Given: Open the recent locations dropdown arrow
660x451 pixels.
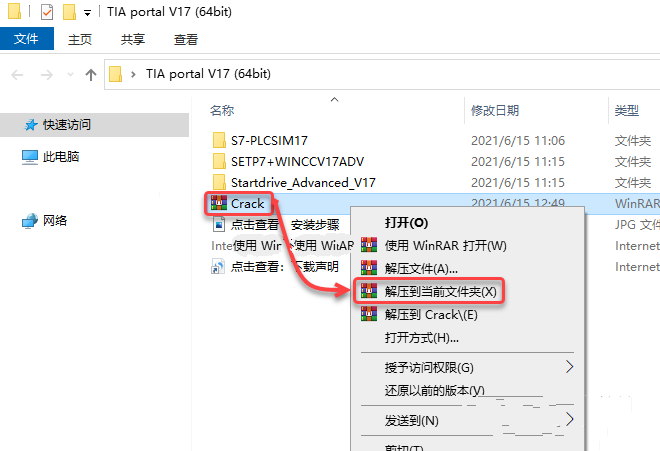Looking at the screenshot, I should pos(70,75).
